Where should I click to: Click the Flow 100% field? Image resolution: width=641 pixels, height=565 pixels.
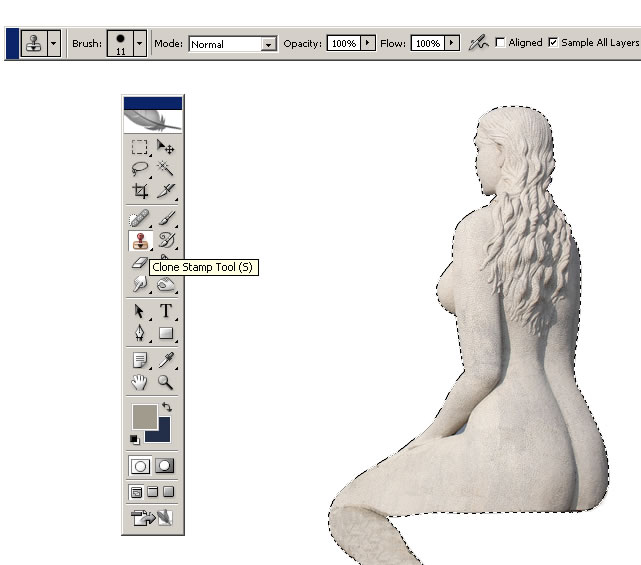[428, 43]
